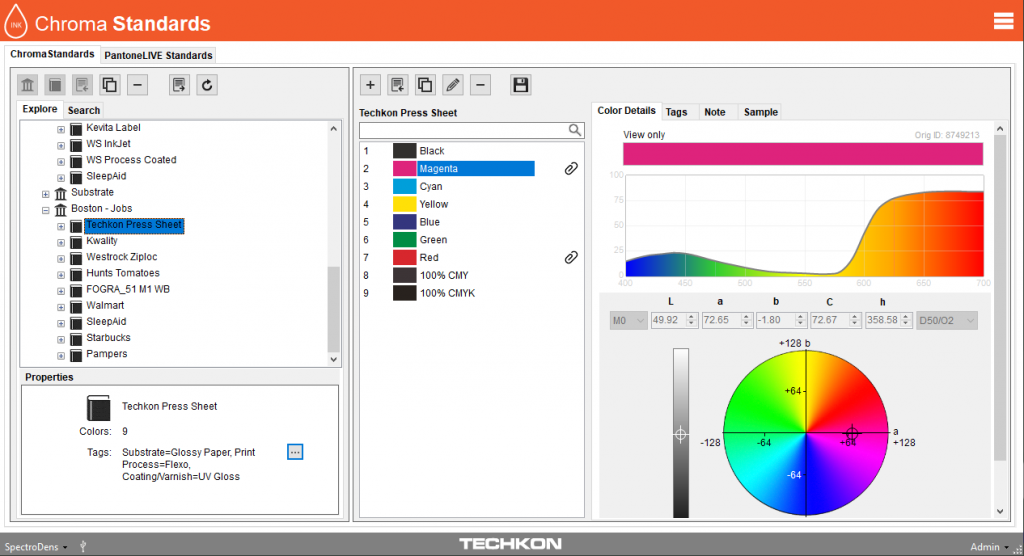Viewport: 1024px width, 556px height.
Task: Click the L value stepper field
Action: 675,320
